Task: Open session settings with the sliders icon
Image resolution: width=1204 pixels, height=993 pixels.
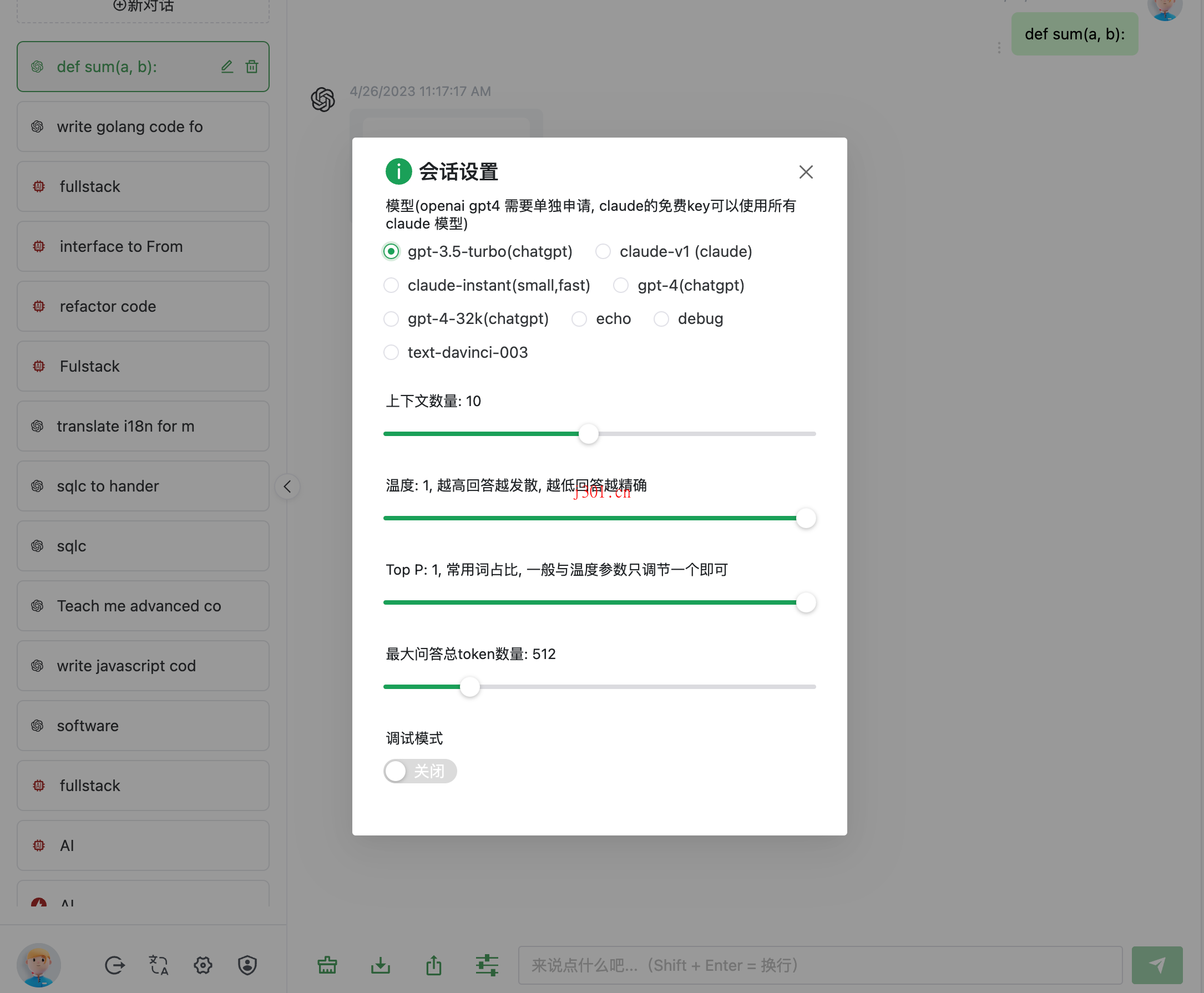Action: tap(486, 965)
